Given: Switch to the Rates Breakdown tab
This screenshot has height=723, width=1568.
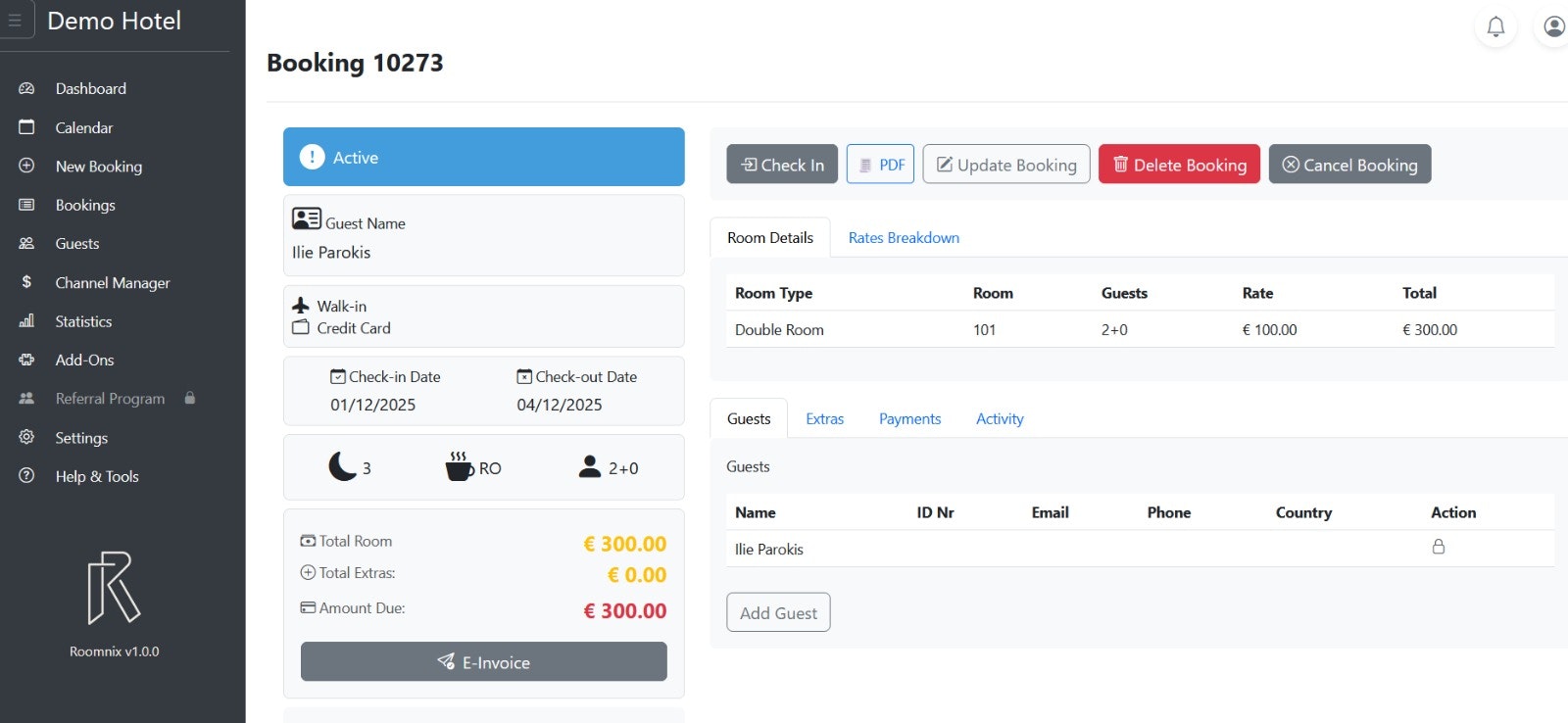Looking at the screenshot, I should [x=904, y=237].
